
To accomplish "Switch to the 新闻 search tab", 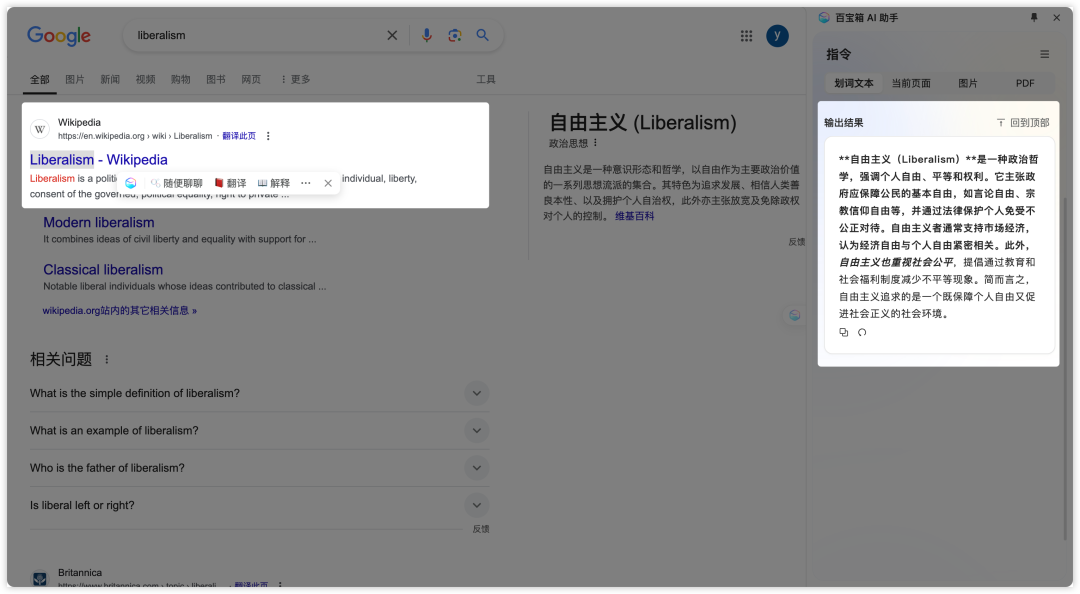I will coord(110,80).
